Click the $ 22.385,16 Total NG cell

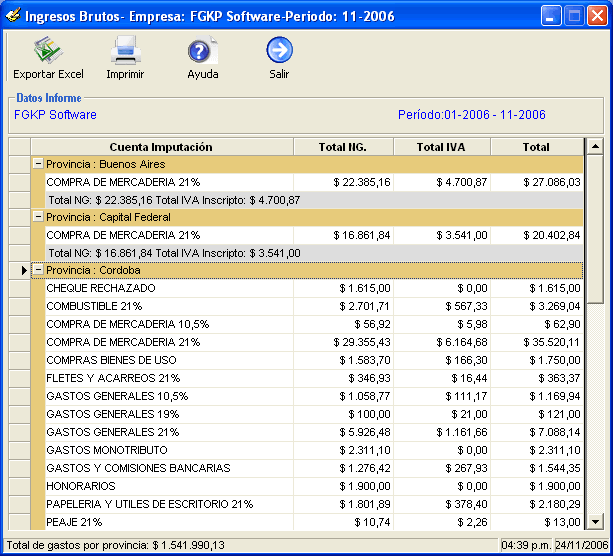click(343, 182)
